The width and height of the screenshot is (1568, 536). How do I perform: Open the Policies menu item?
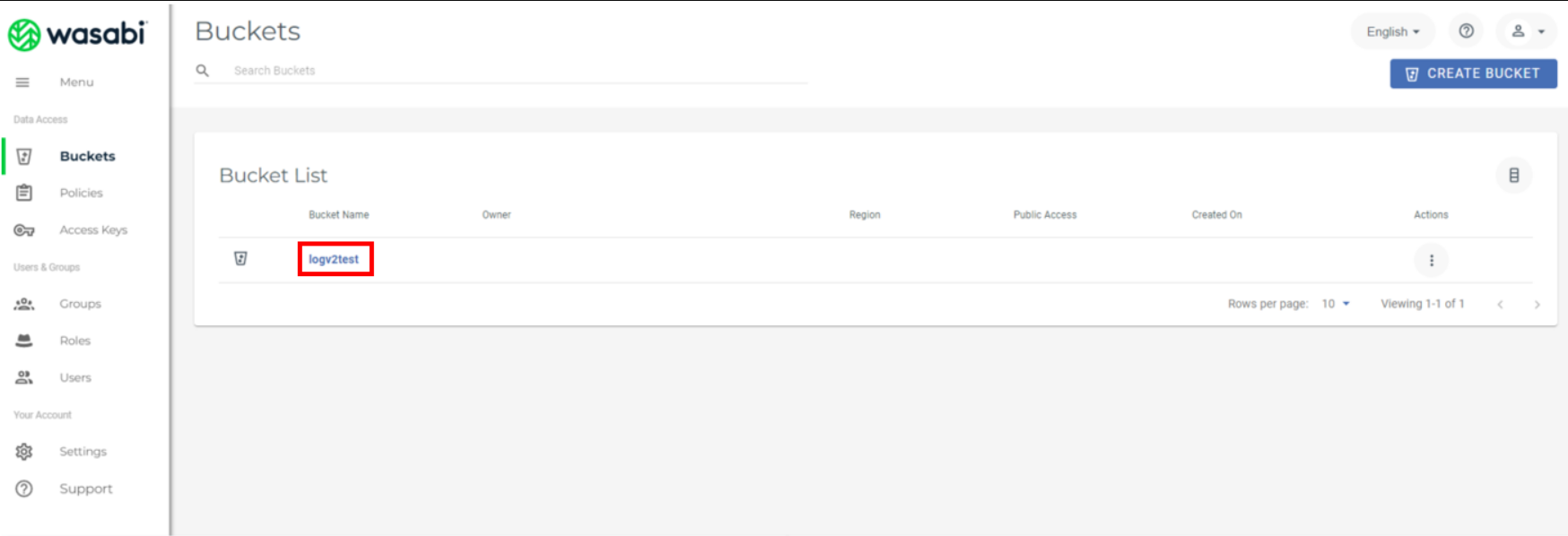tap(81, 193)
